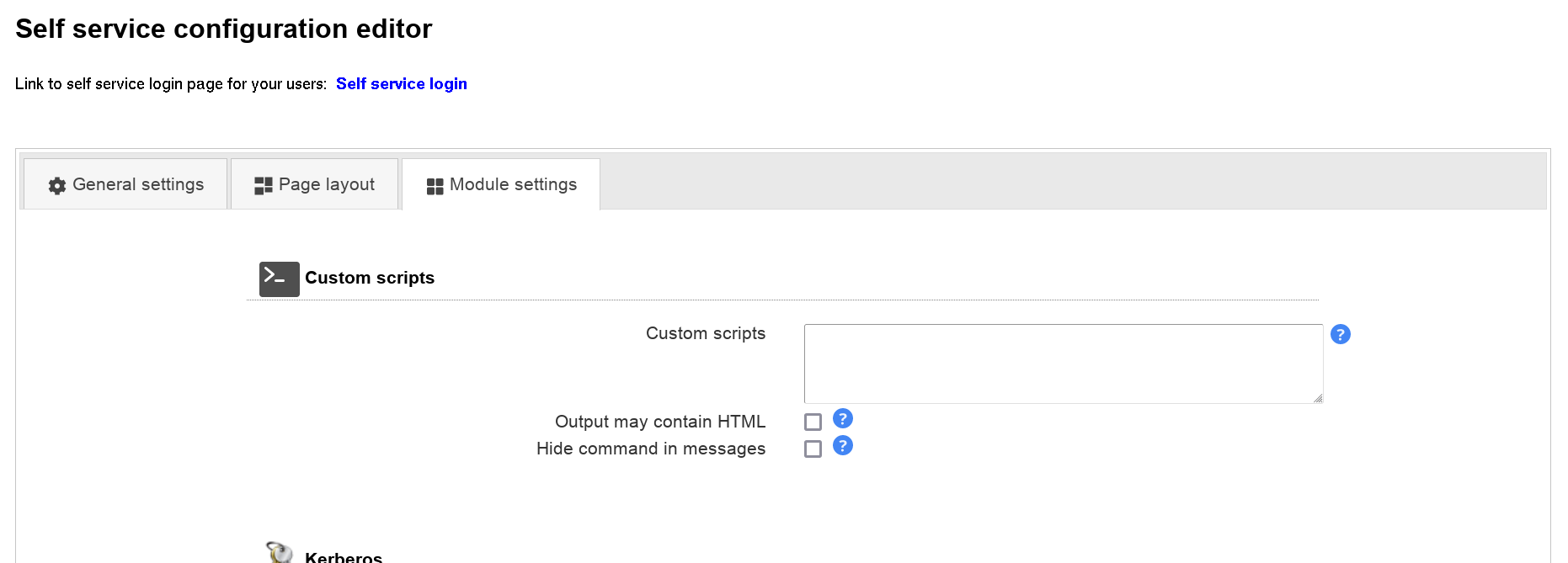The image size is (1568, 563).
Task: Open the Self service login link
Action: point(401,84)
